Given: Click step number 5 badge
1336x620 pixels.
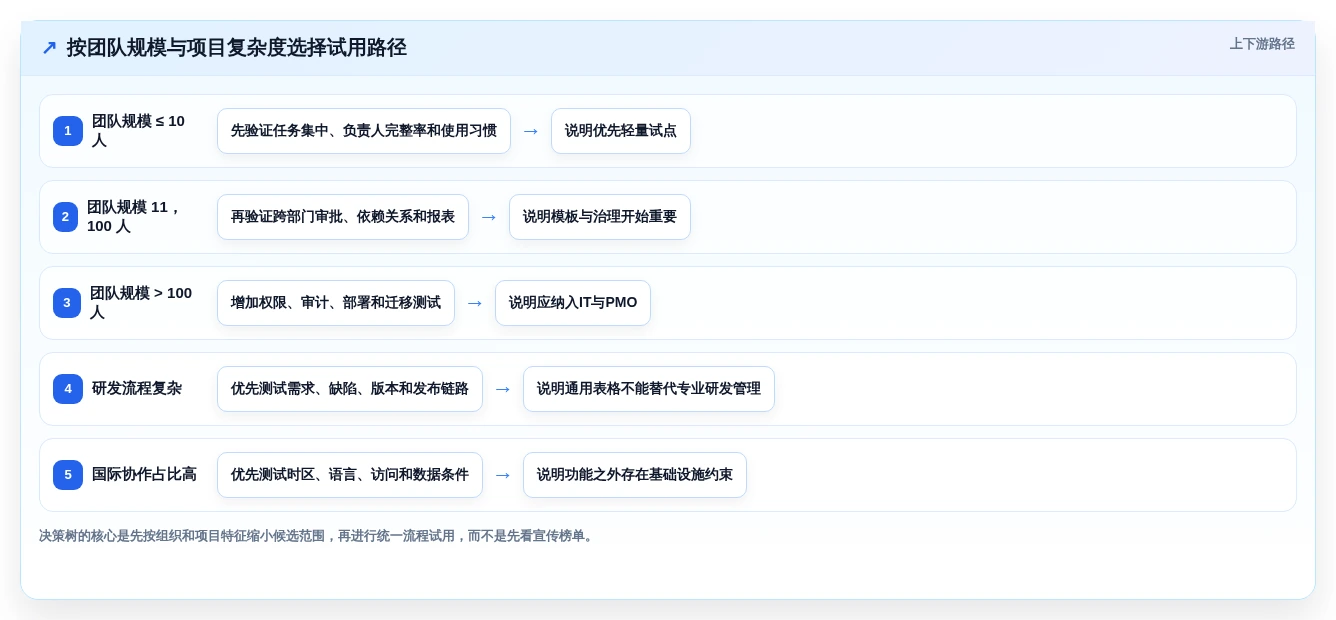Looking at the screenshot, I should 68,475.
